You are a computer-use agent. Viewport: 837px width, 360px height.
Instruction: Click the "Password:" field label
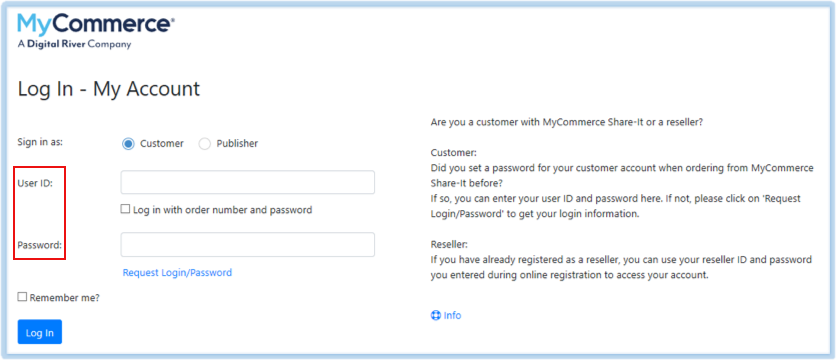click(40, 245)
